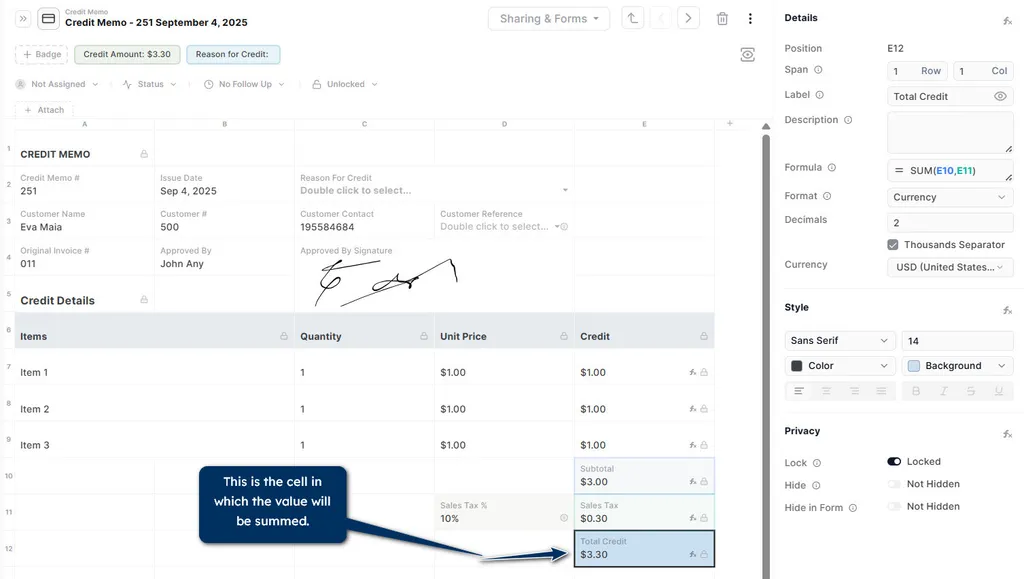Open the No Follow Up menu
This screenshot has height=579, width=1024.
click(x=244, y=85)
